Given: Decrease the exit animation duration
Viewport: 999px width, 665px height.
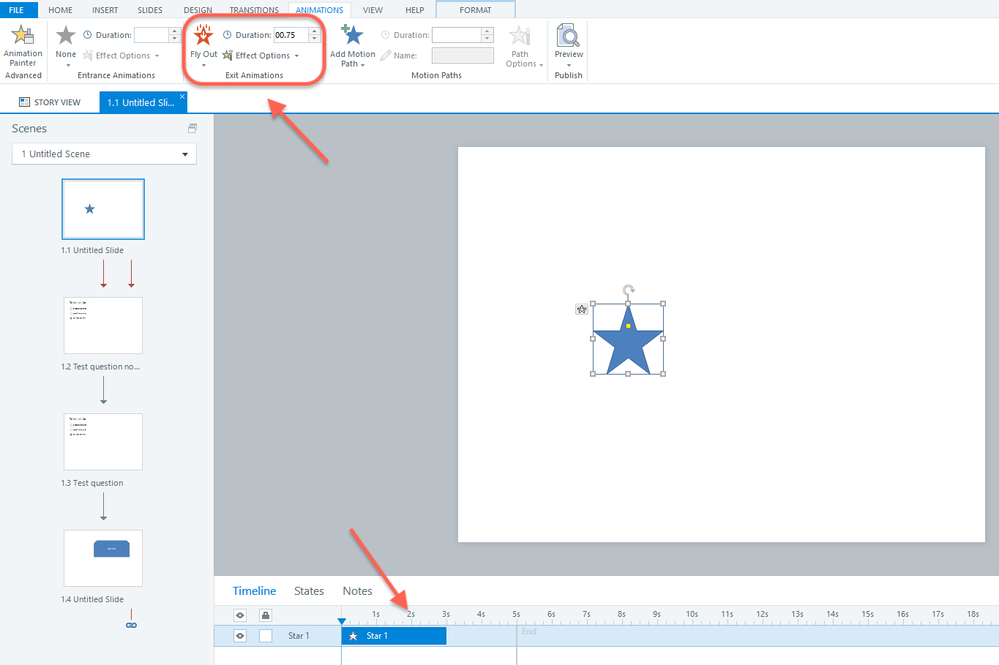Looking at the screenshot, I should (314, 39).
